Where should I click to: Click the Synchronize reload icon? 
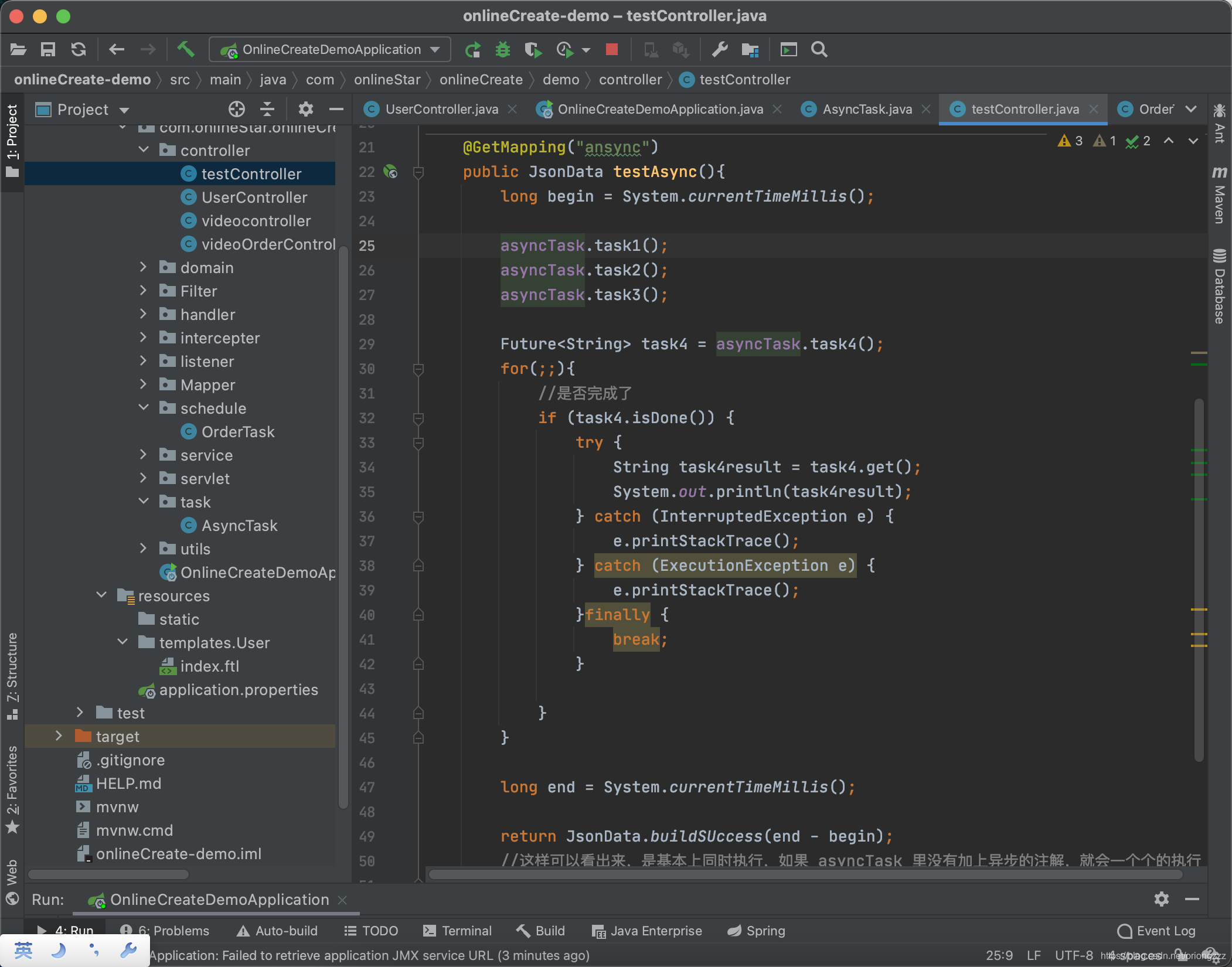79,50
